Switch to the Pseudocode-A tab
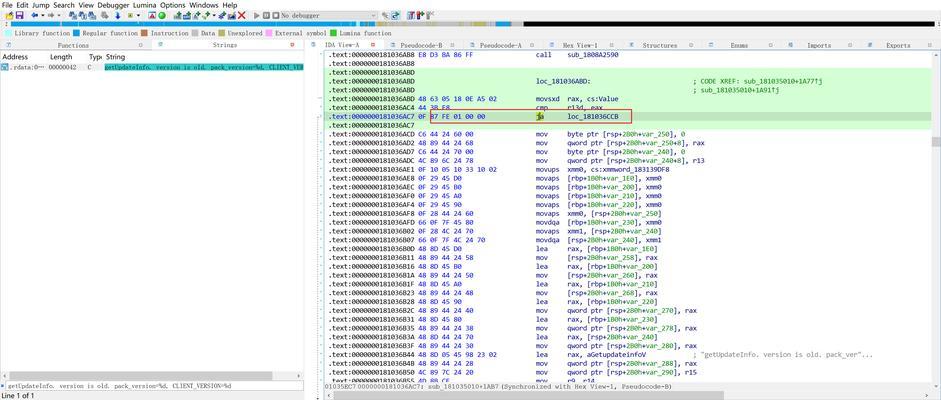This screenshot has width=941, height=400. tap(501, 46)
